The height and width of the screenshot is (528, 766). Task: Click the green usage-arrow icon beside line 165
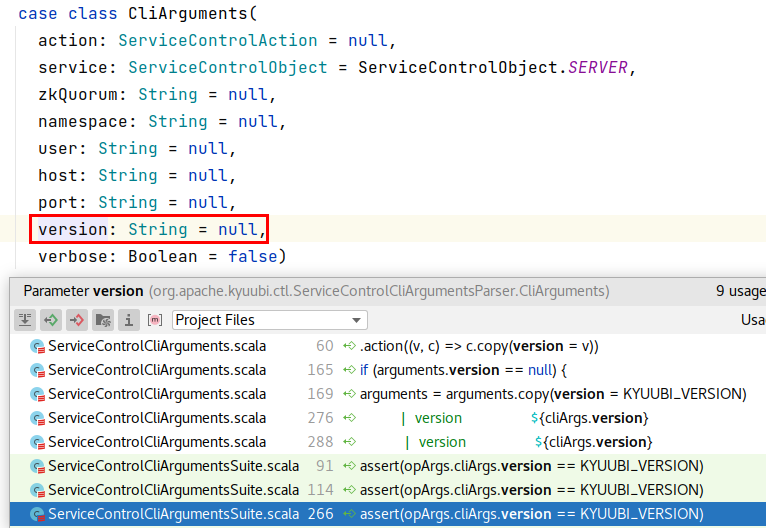[x=349, y=370]
